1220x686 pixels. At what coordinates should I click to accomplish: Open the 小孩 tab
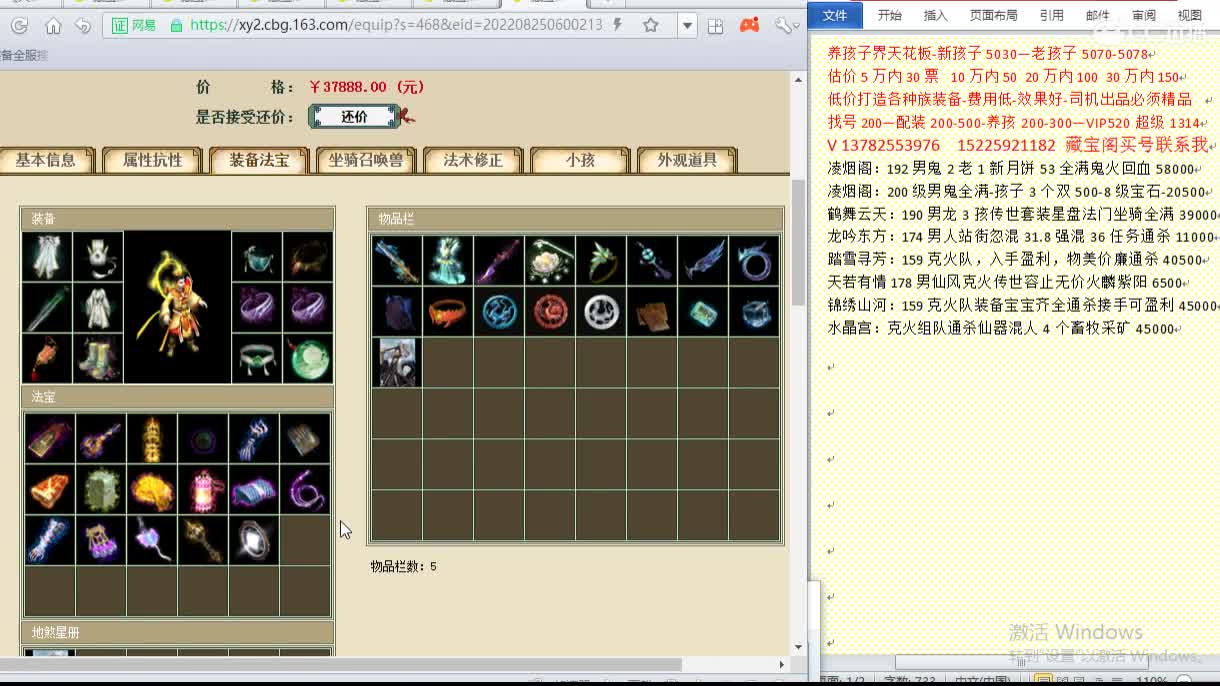[580, 160]
